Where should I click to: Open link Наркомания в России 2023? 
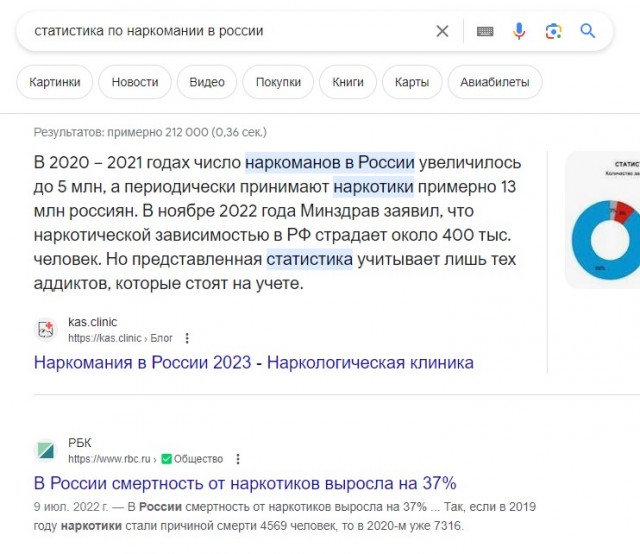(x=253, y=363)
